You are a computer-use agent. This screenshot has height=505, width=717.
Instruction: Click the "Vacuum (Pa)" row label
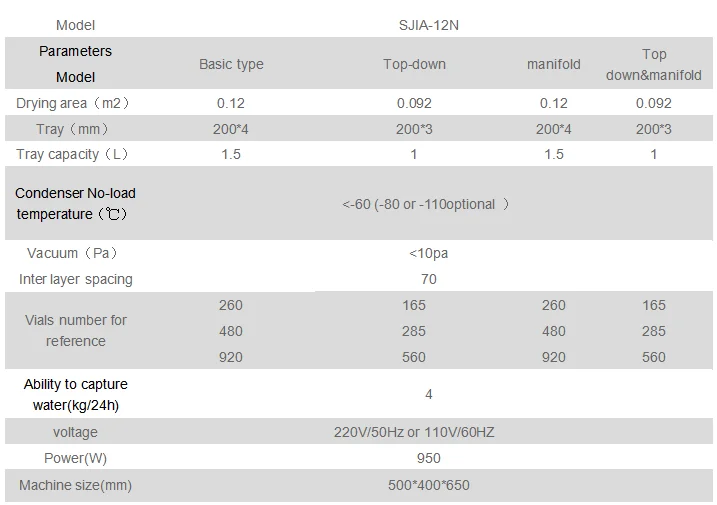point(76,253)
